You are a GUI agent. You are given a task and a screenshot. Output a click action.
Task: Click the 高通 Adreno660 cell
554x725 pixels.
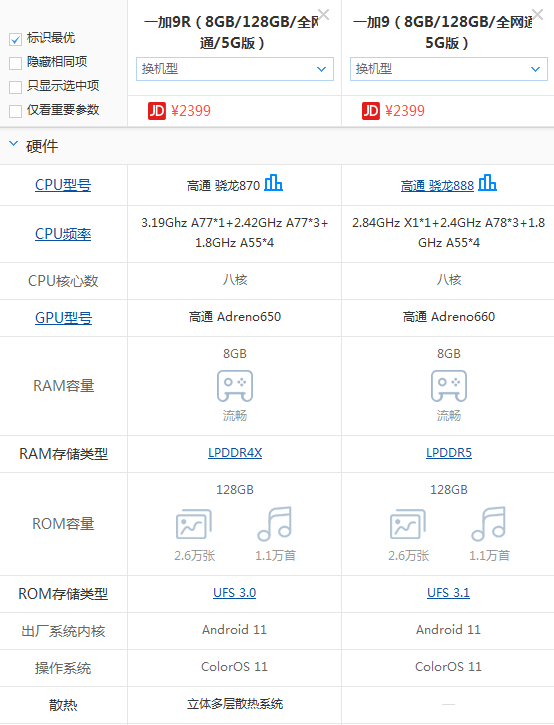click(449, 317)
